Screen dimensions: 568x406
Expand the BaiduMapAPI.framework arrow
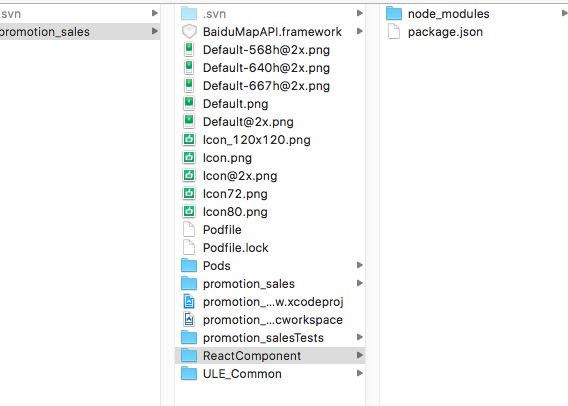pyautogui.click(x=360, y=31)
